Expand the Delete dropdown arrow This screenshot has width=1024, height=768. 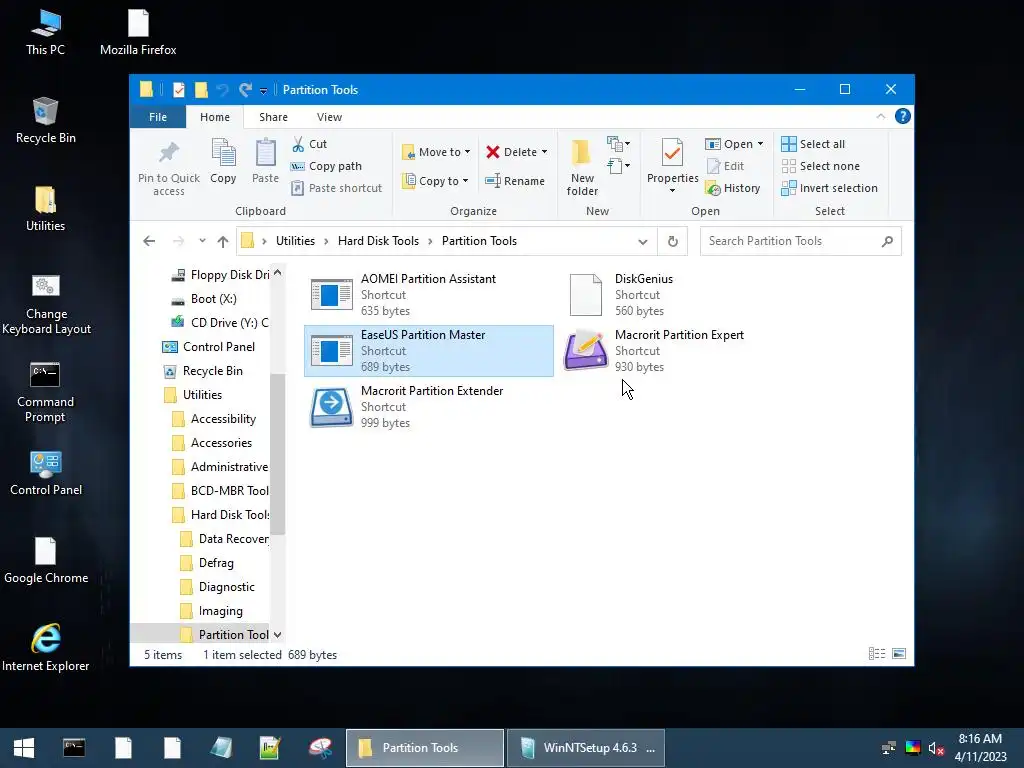[544, 152]
